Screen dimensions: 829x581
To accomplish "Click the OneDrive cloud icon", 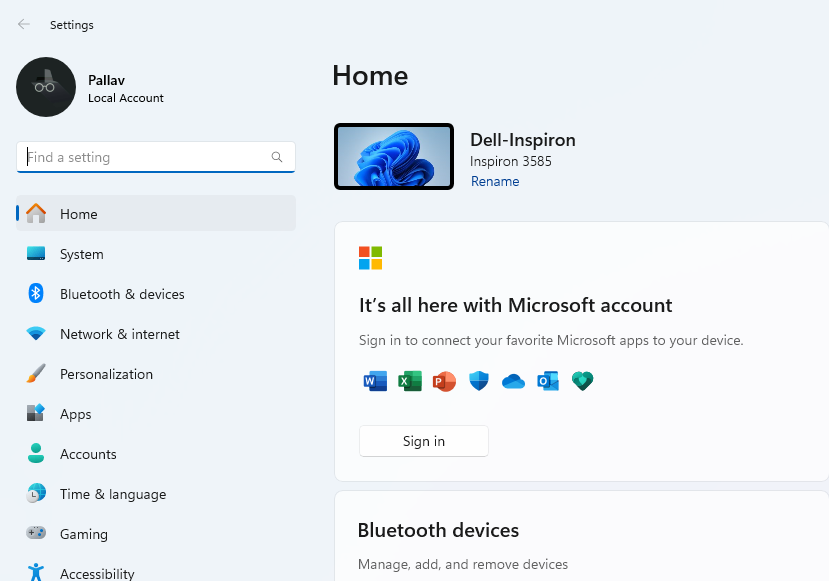I will [513, 381].
